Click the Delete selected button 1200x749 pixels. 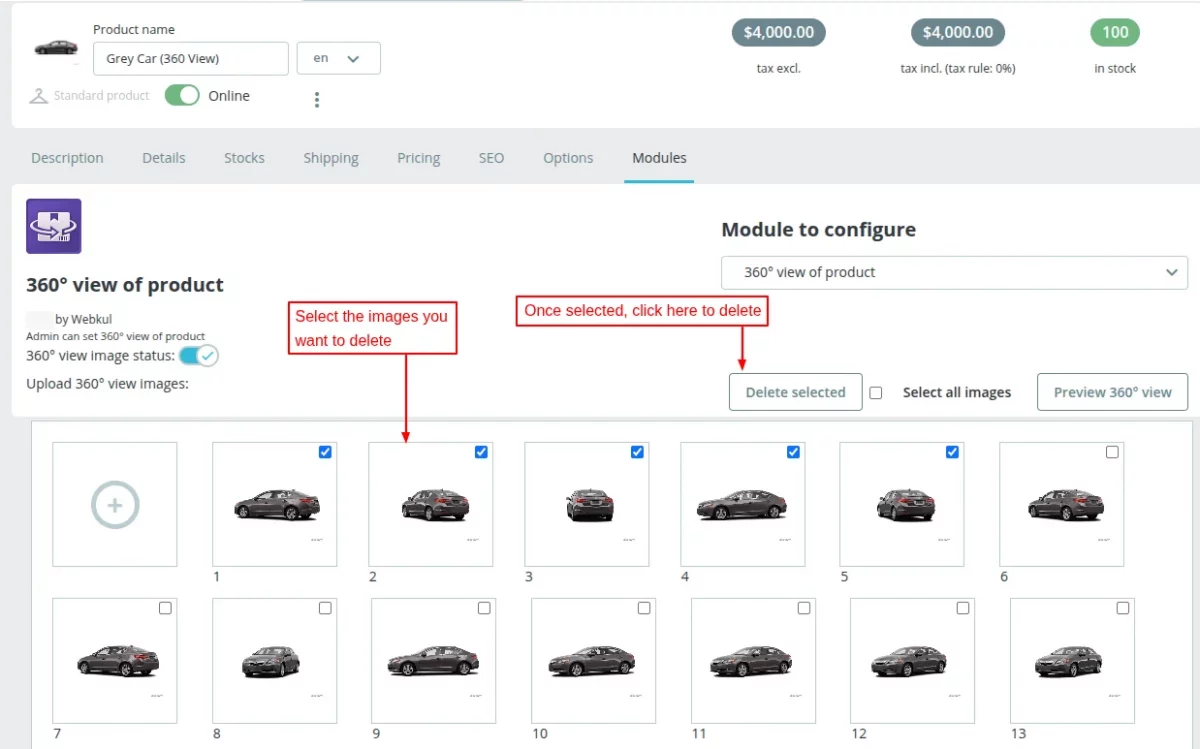coord(795,392)
